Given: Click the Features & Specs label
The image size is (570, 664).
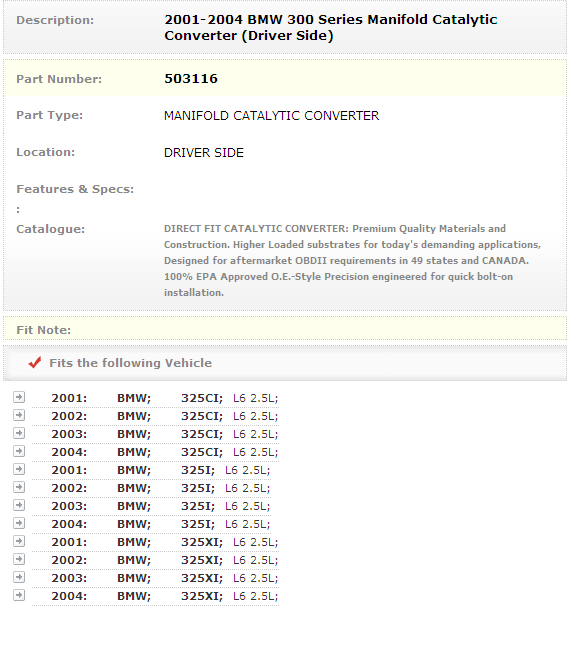Looking at the screenshot, I should [x=75, y=189].
